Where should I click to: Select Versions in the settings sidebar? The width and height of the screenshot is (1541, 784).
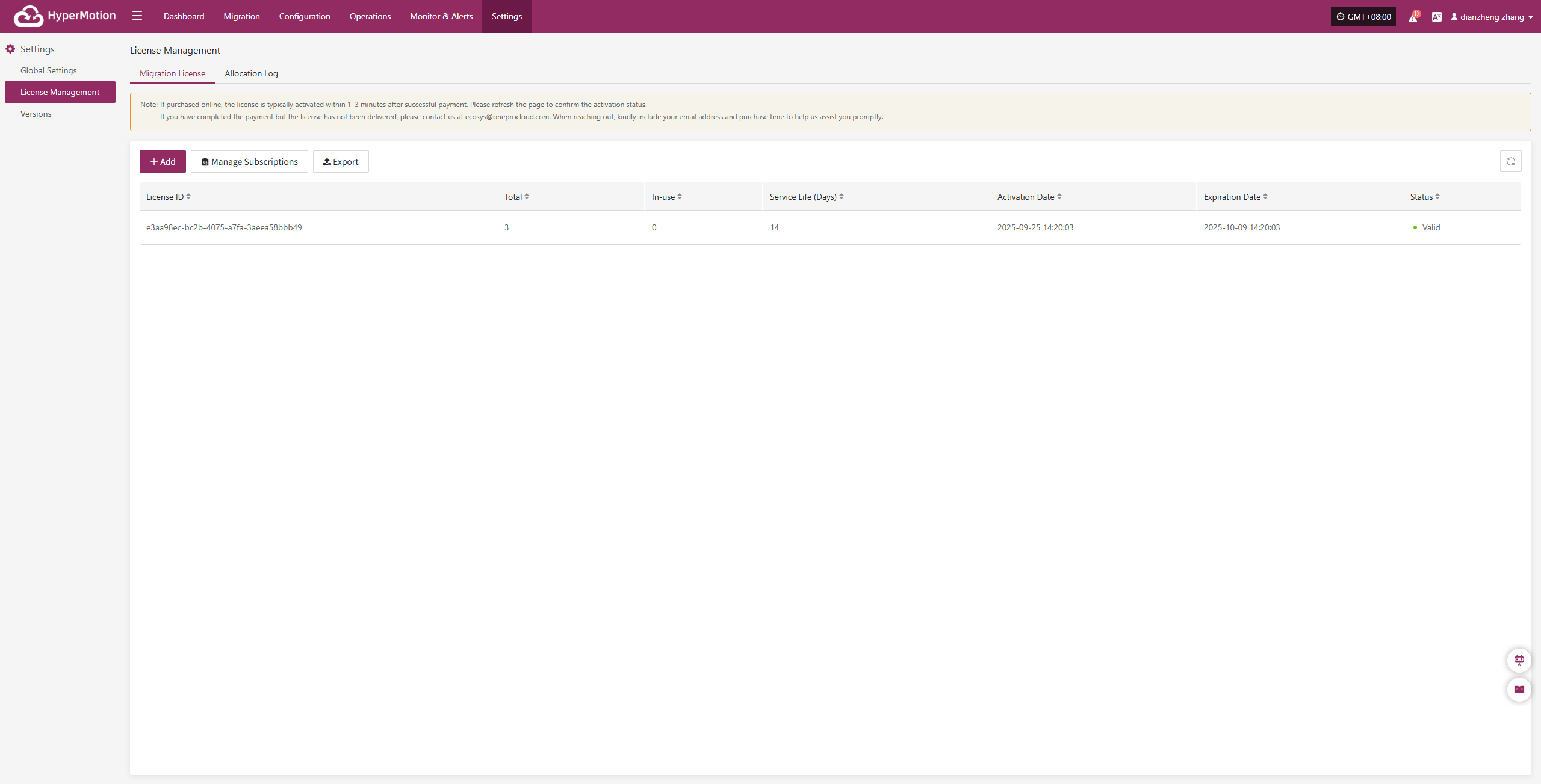[36, 114]
